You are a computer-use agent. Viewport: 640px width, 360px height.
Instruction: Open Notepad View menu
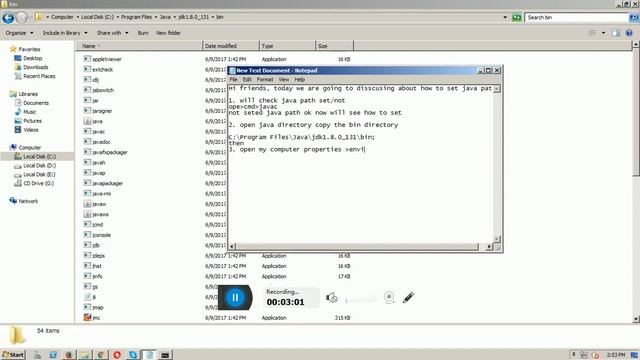(x=284, y=80)
